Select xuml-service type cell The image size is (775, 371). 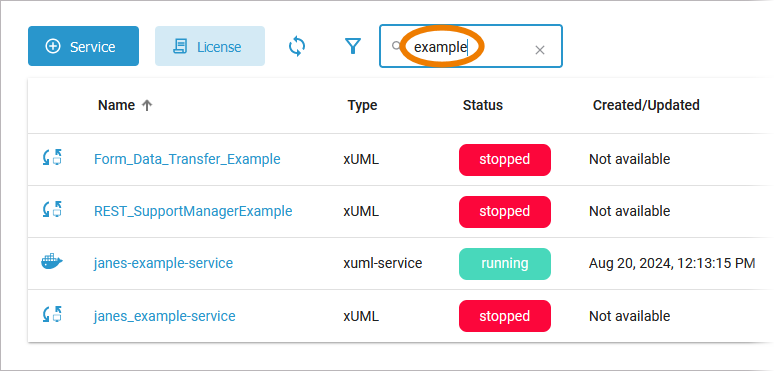[x=383, y=263]
